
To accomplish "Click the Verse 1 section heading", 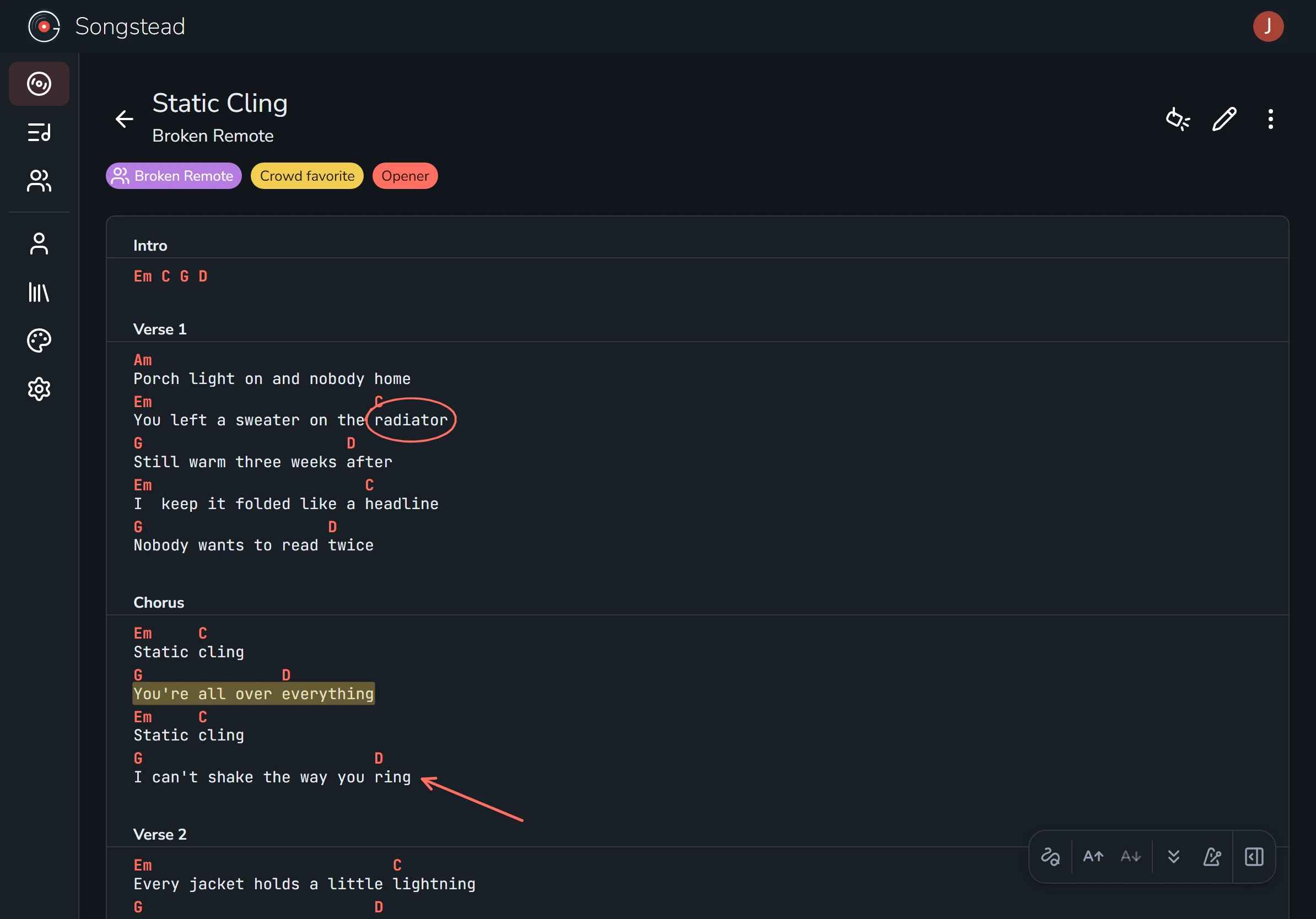I will (160, 329).
